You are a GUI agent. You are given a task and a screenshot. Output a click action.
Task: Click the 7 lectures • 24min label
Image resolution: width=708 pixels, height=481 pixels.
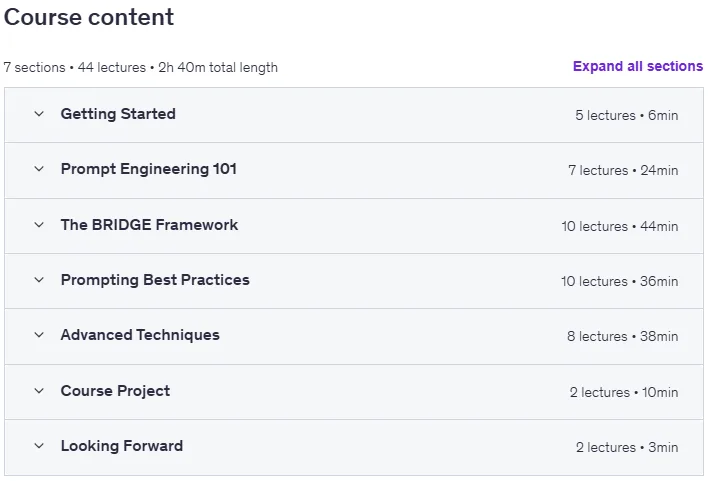(623, 170)
